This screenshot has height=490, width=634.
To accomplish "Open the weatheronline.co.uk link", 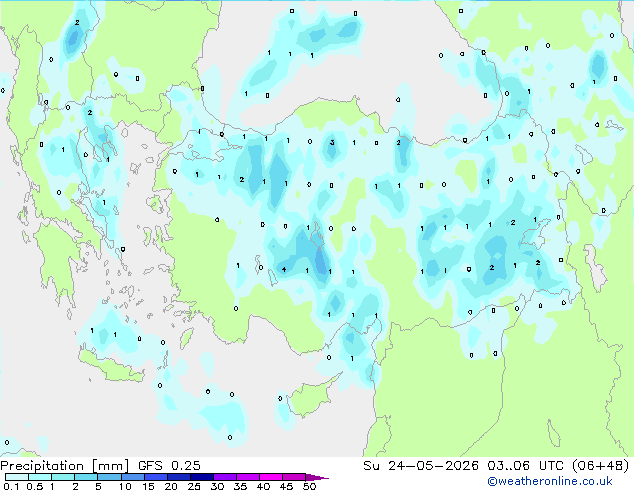I will pos(550,481).
